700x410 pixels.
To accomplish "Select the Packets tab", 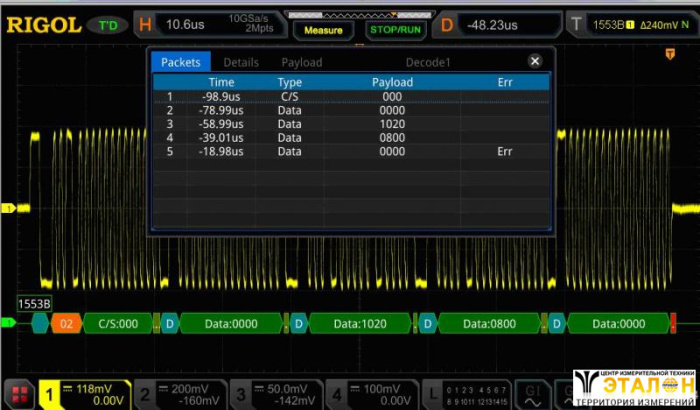I will coord(181,62).
